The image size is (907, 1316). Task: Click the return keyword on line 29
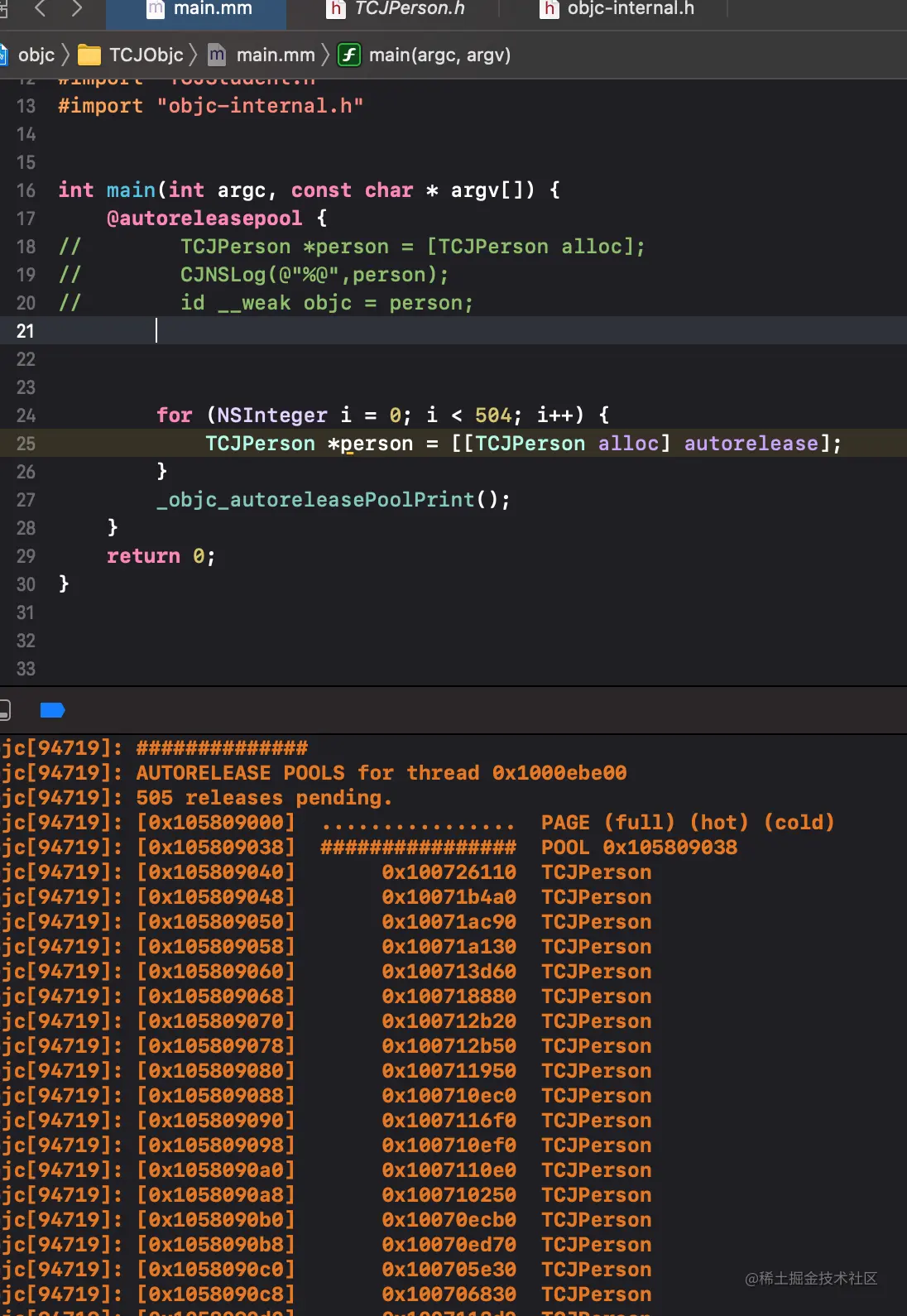click(143, 556)
